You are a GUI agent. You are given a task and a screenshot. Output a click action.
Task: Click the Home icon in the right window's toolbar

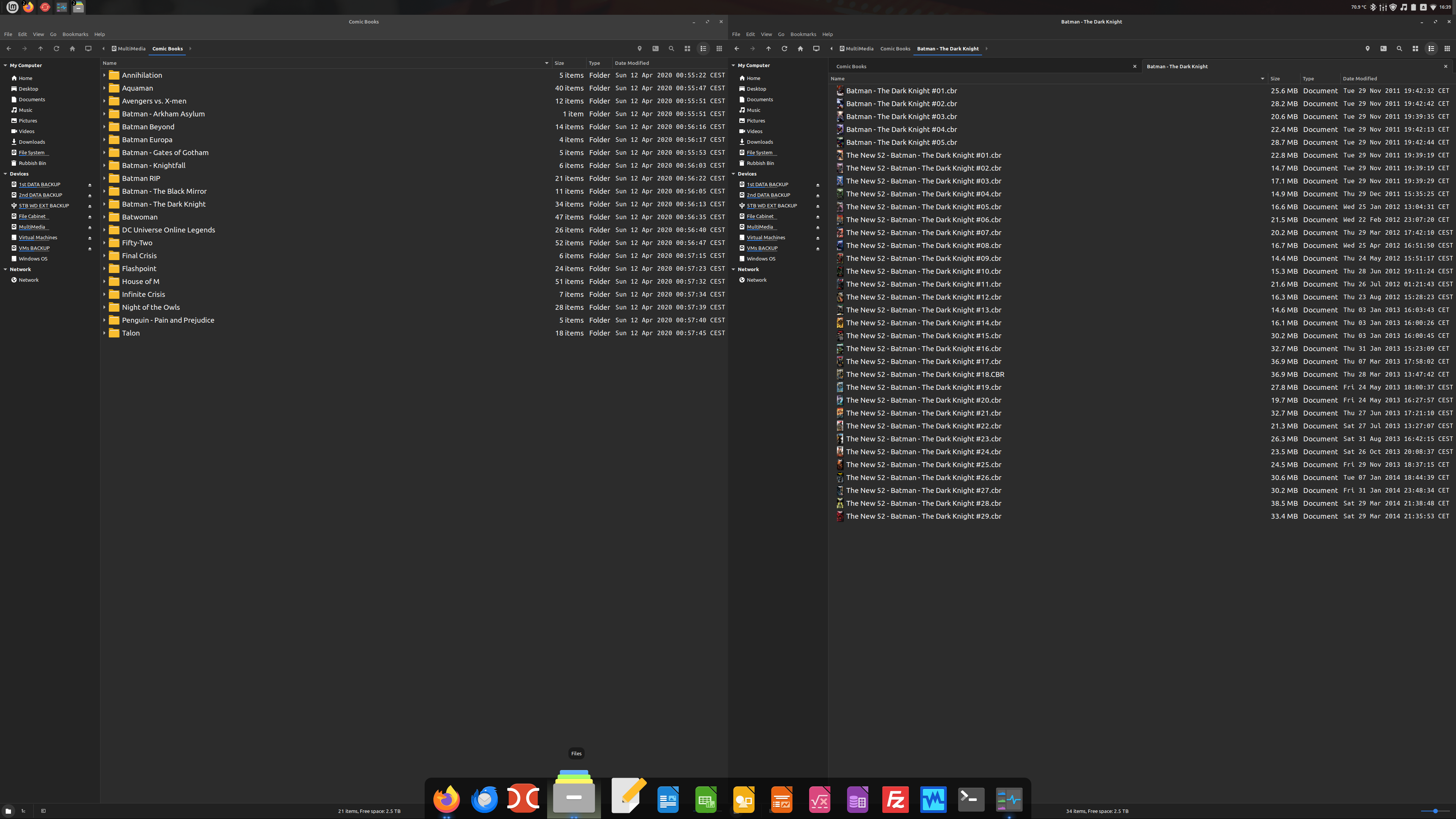[800, 49]
